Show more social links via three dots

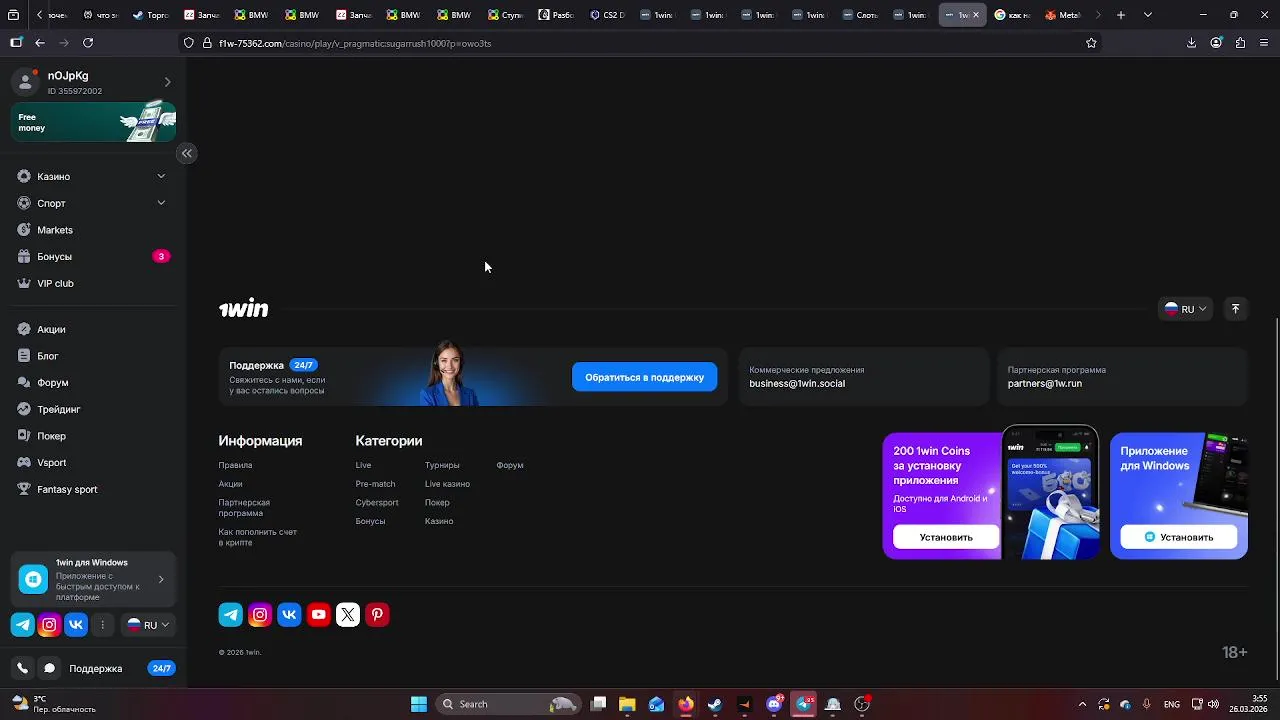[102, 625]
